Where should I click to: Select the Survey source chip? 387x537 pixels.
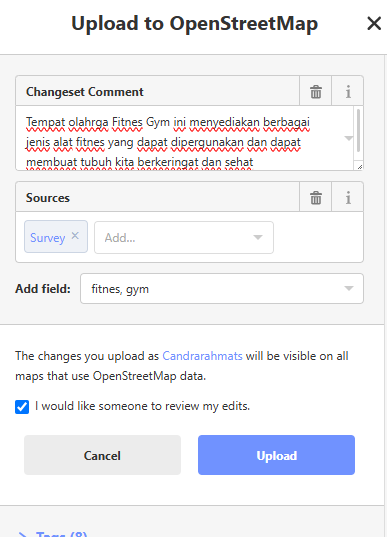coord(48,237)
